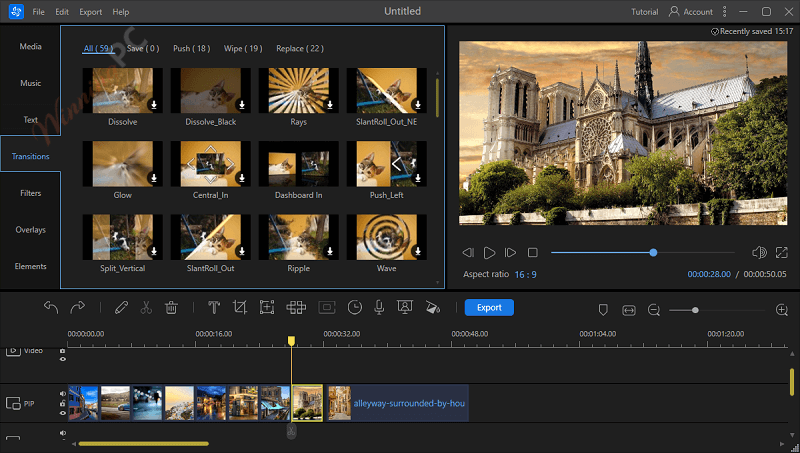Open the Edit menu
This screenshot has height=453, width=800.
click(x=62, y=12)
